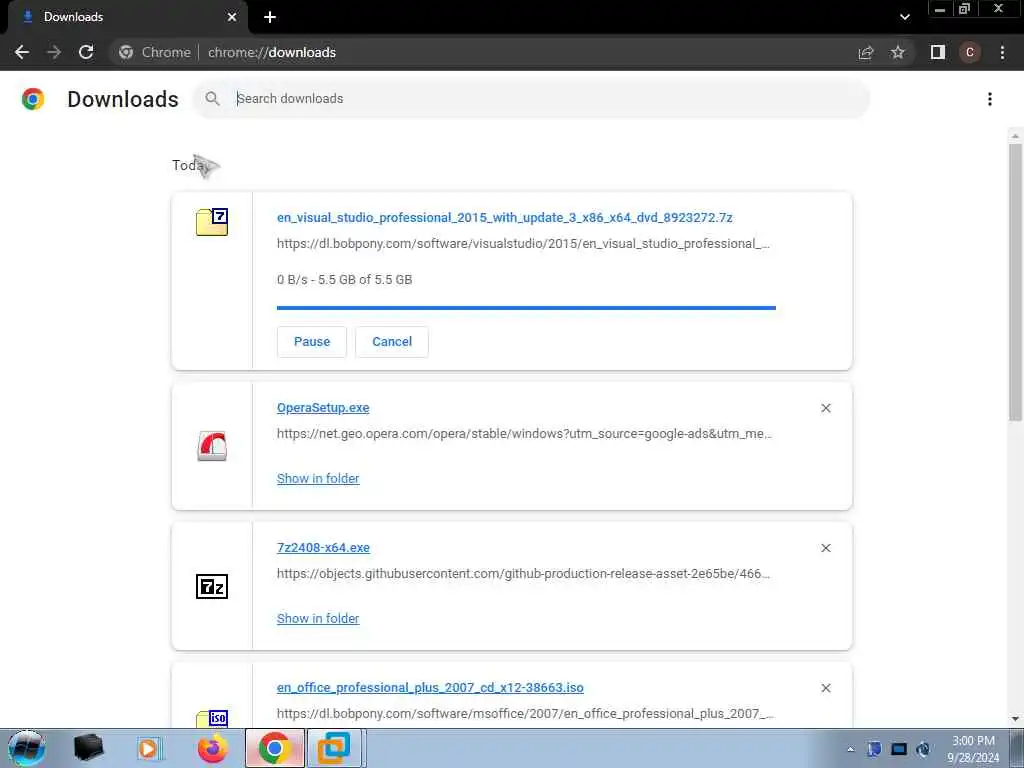Select the Downloads tab

point(127,17)
